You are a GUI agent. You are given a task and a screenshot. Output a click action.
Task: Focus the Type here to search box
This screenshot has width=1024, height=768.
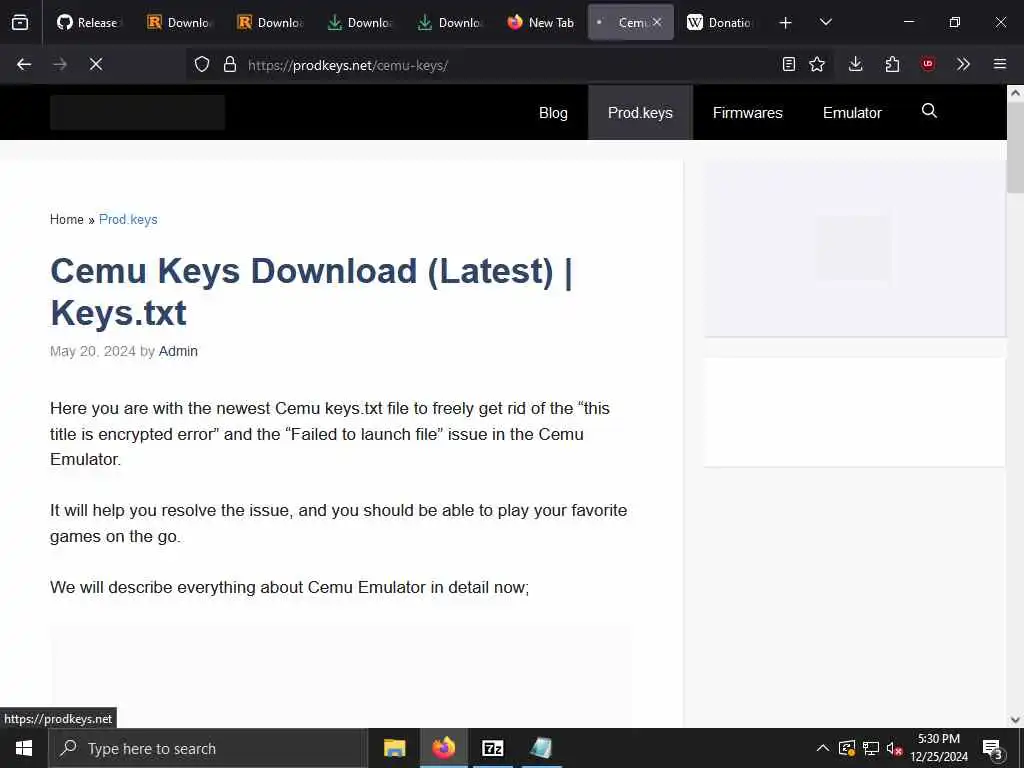click(x=208, y=748)
